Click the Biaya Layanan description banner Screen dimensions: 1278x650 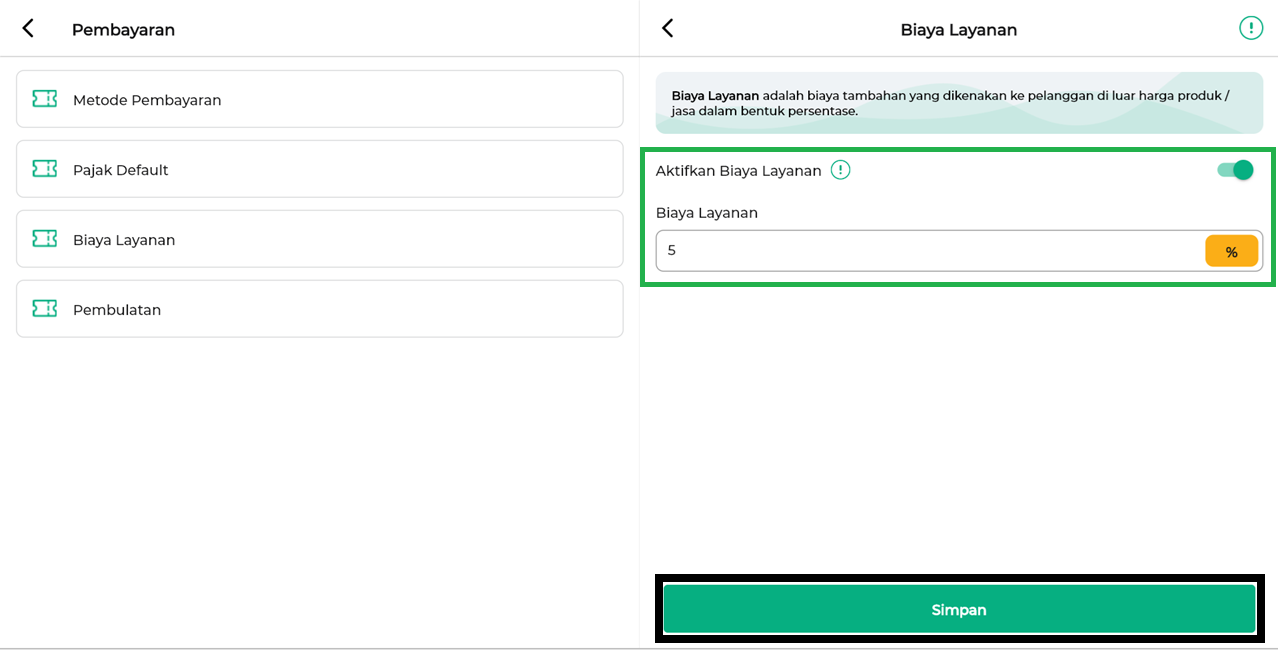click(x=958, y=103)
